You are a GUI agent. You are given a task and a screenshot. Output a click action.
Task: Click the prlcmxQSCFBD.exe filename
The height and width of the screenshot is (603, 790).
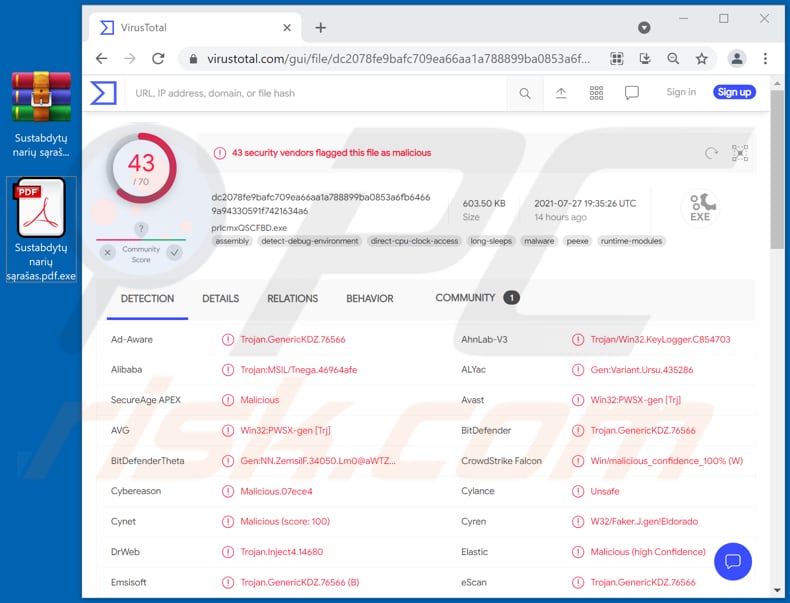click(249, 228)
